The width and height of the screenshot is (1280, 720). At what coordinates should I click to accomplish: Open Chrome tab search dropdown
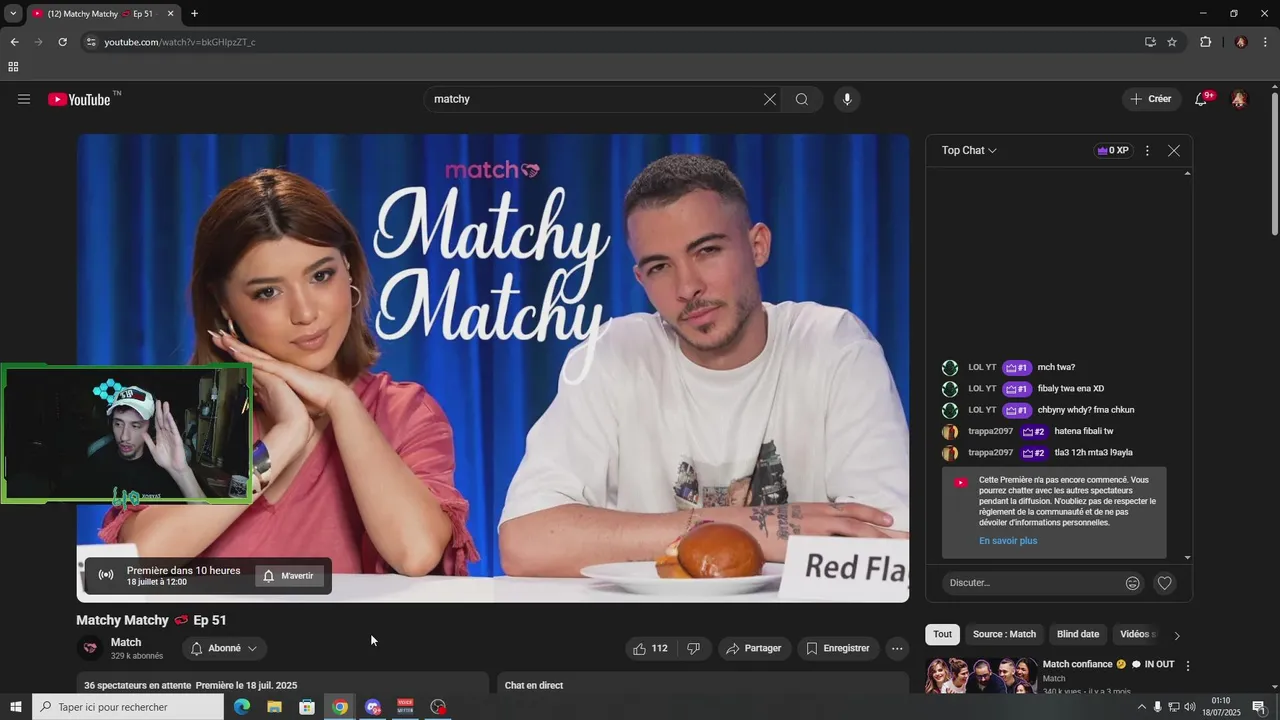point(13,14)
